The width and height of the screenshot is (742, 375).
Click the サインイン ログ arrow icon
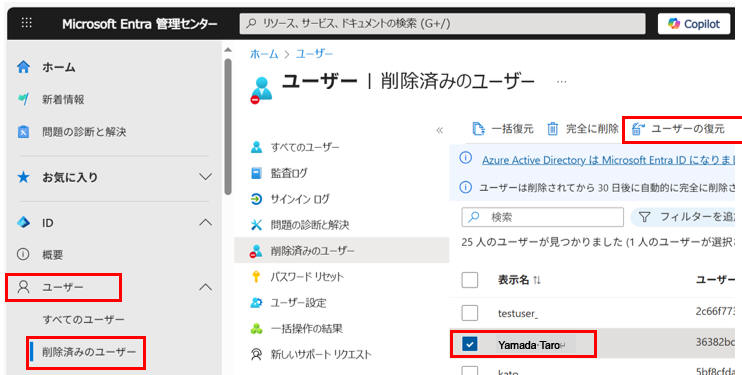click(x=256, y=199)
